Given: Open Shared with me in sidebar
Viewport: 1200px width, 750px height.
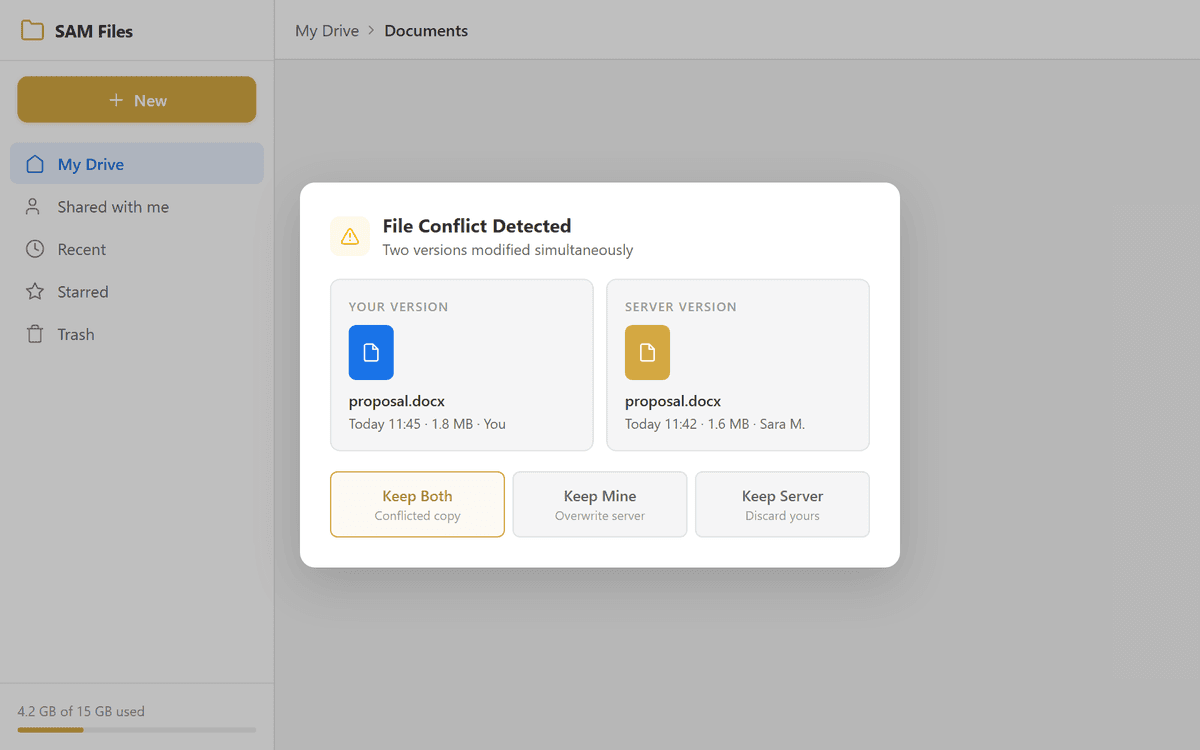Looking at the screenshot, I should tap(113, 207).
